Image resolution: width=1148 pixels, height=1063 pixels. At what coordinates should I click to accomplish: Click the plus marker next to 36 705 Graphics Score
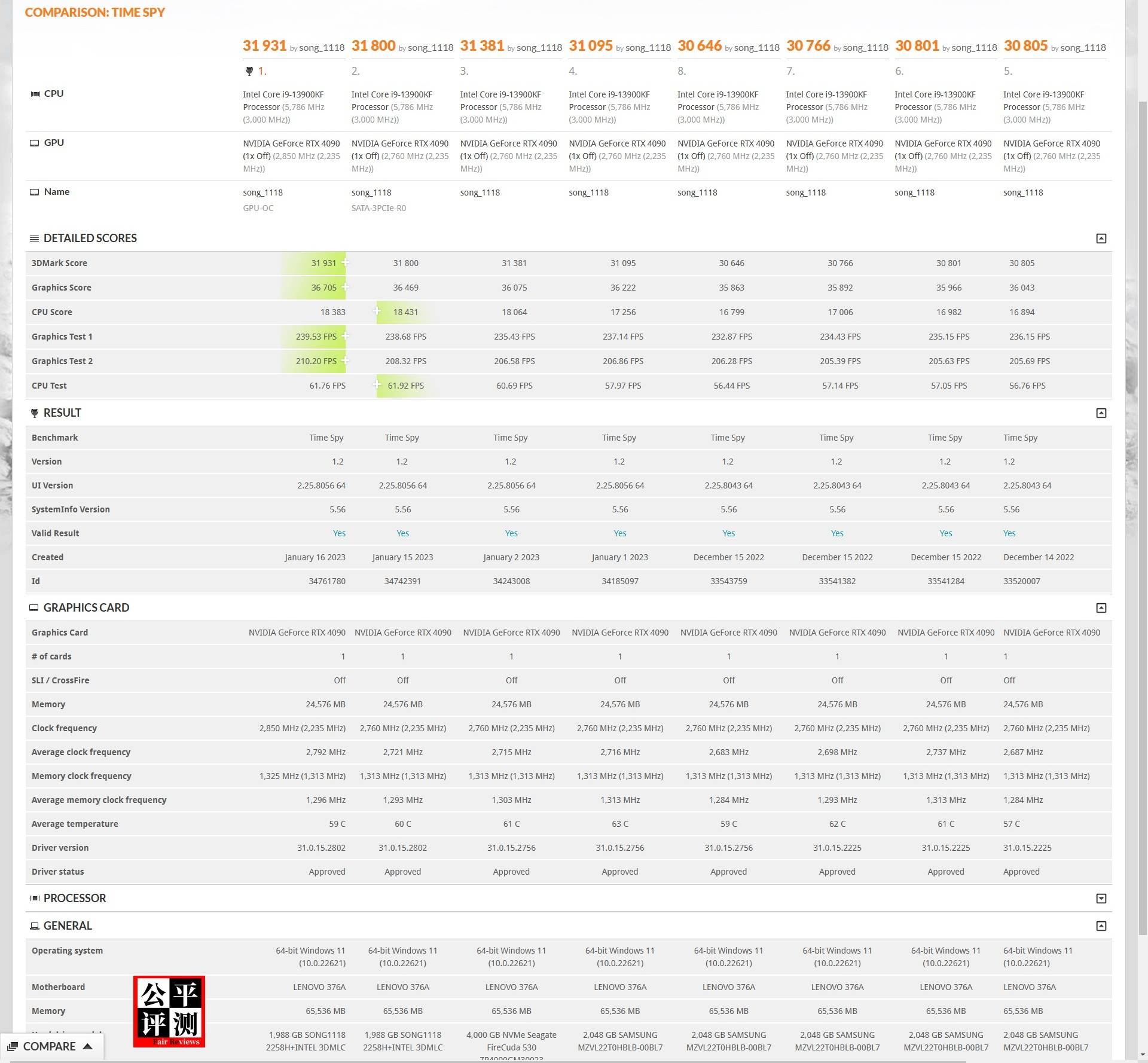coord(346,287)
